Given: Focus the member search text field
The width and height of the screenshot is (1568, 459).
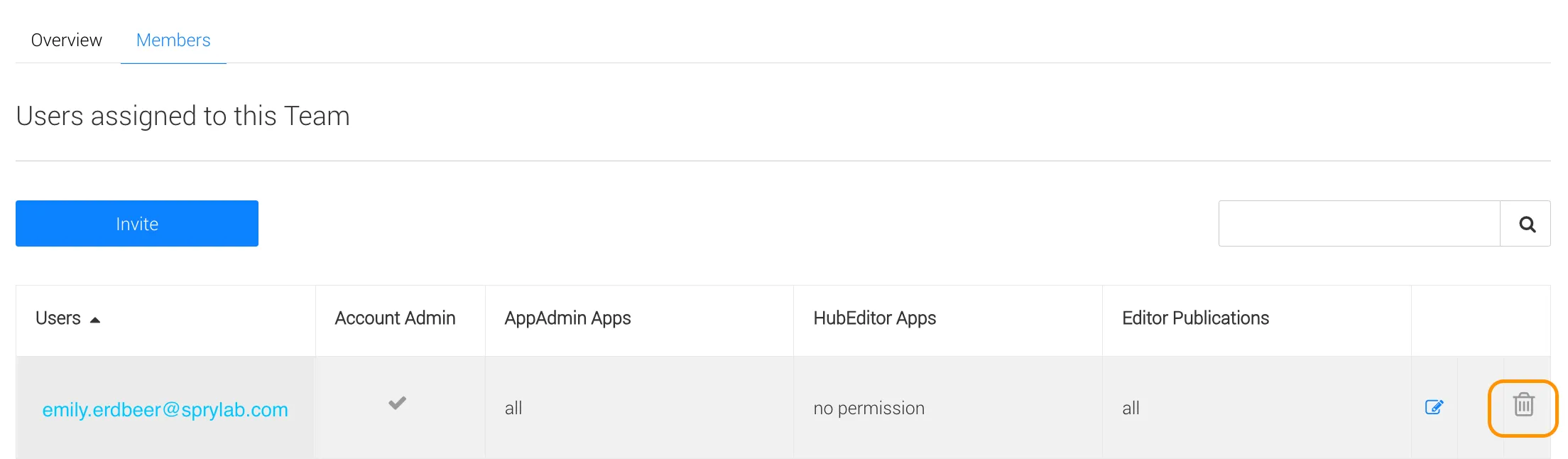Looking at the screenshot, I should (x=1359, y=224).
